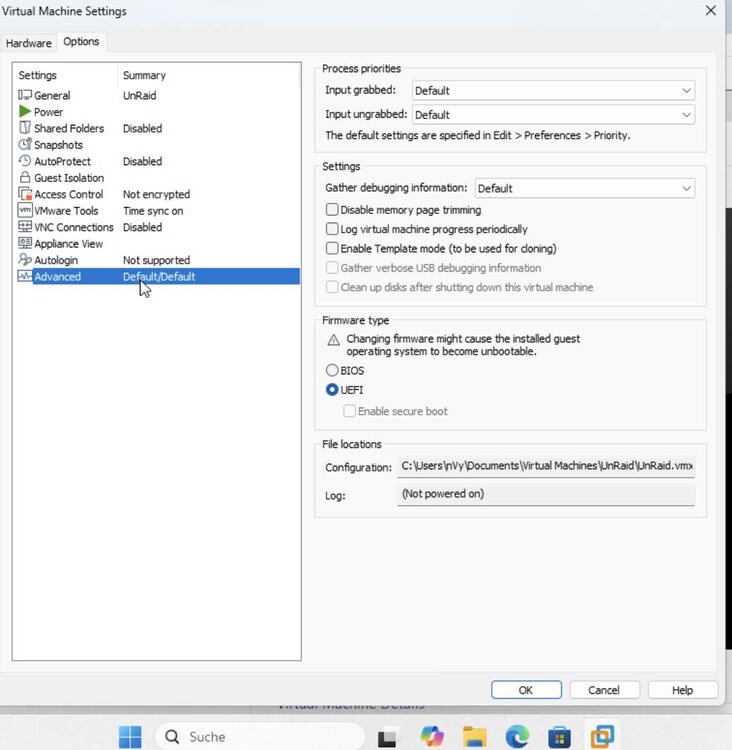Viewport: 732px width, 750px height.
Task: Select Autologin in settings list
Action: pos(55,260)
